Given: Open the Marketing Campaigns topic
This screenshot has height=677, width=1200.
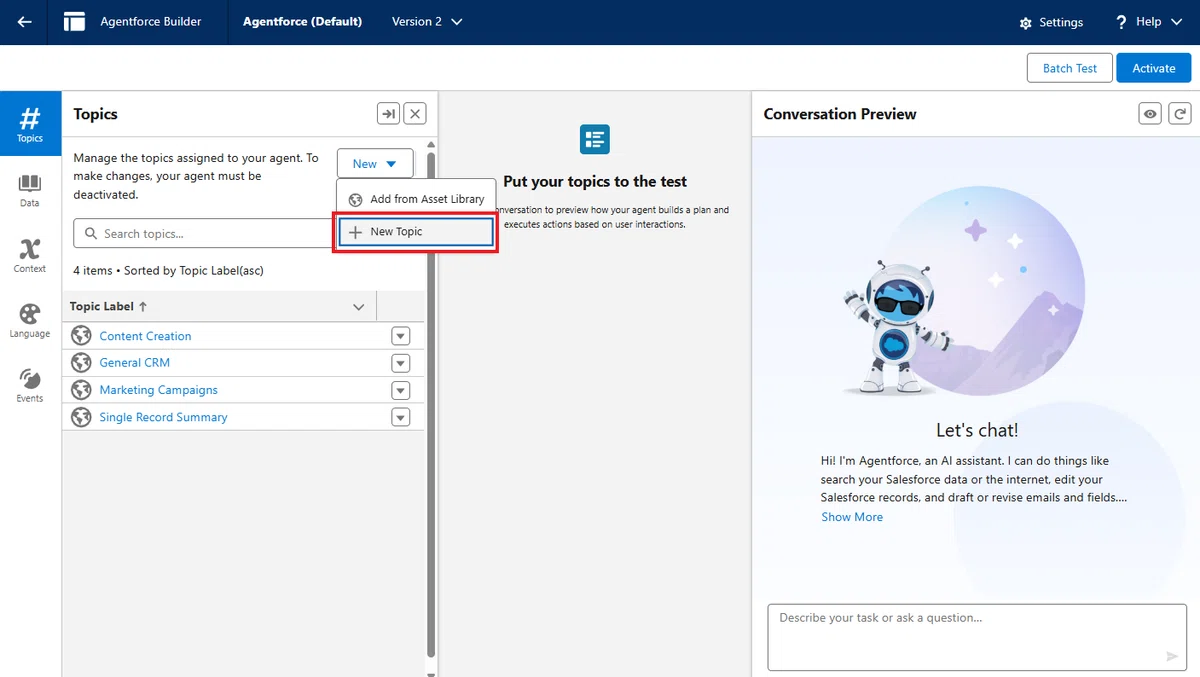Looking at the screenshot, I should [x=158, y=390].
